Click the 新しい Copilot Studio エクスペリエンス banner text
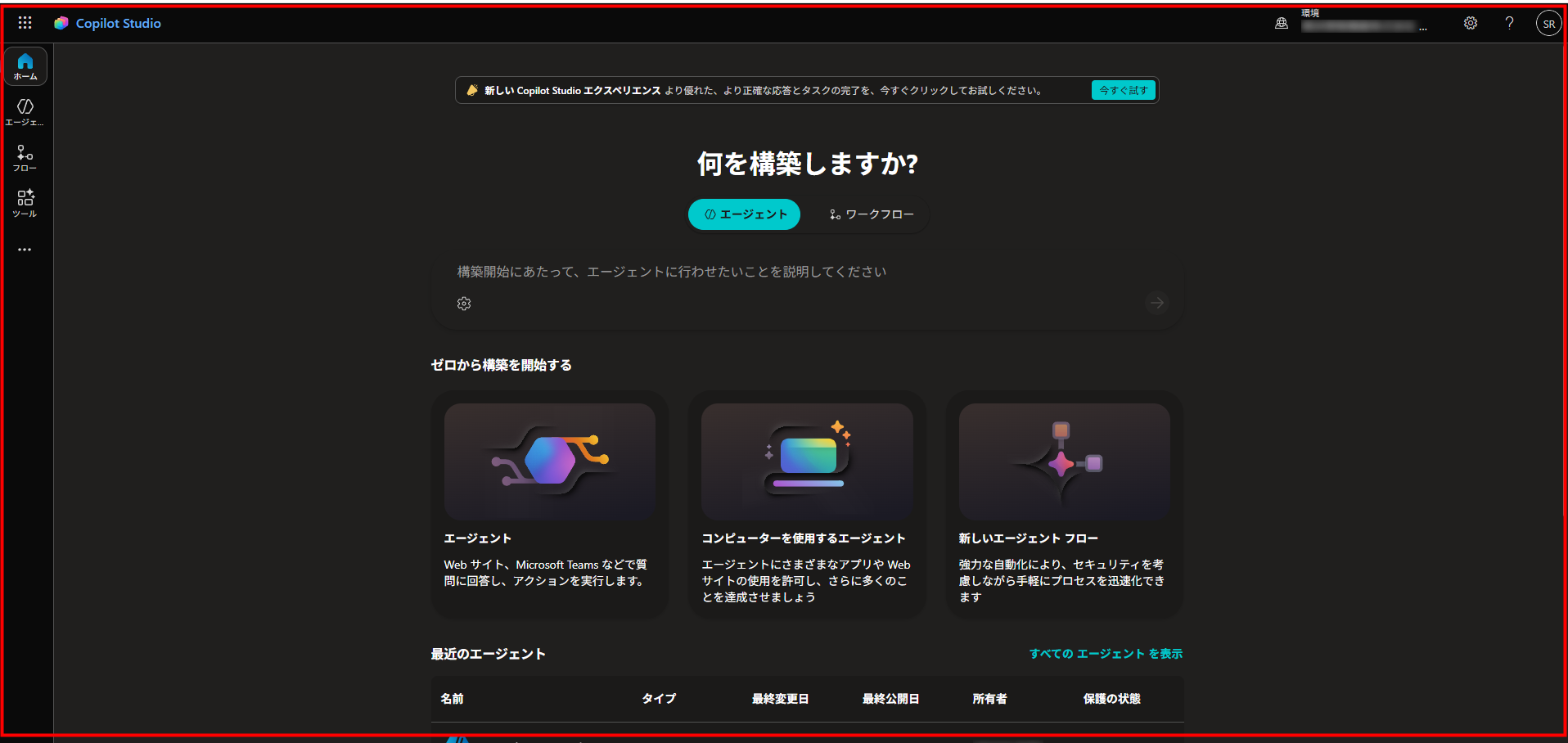Viewport: 1568px width, 743px height. pos(573,91)
